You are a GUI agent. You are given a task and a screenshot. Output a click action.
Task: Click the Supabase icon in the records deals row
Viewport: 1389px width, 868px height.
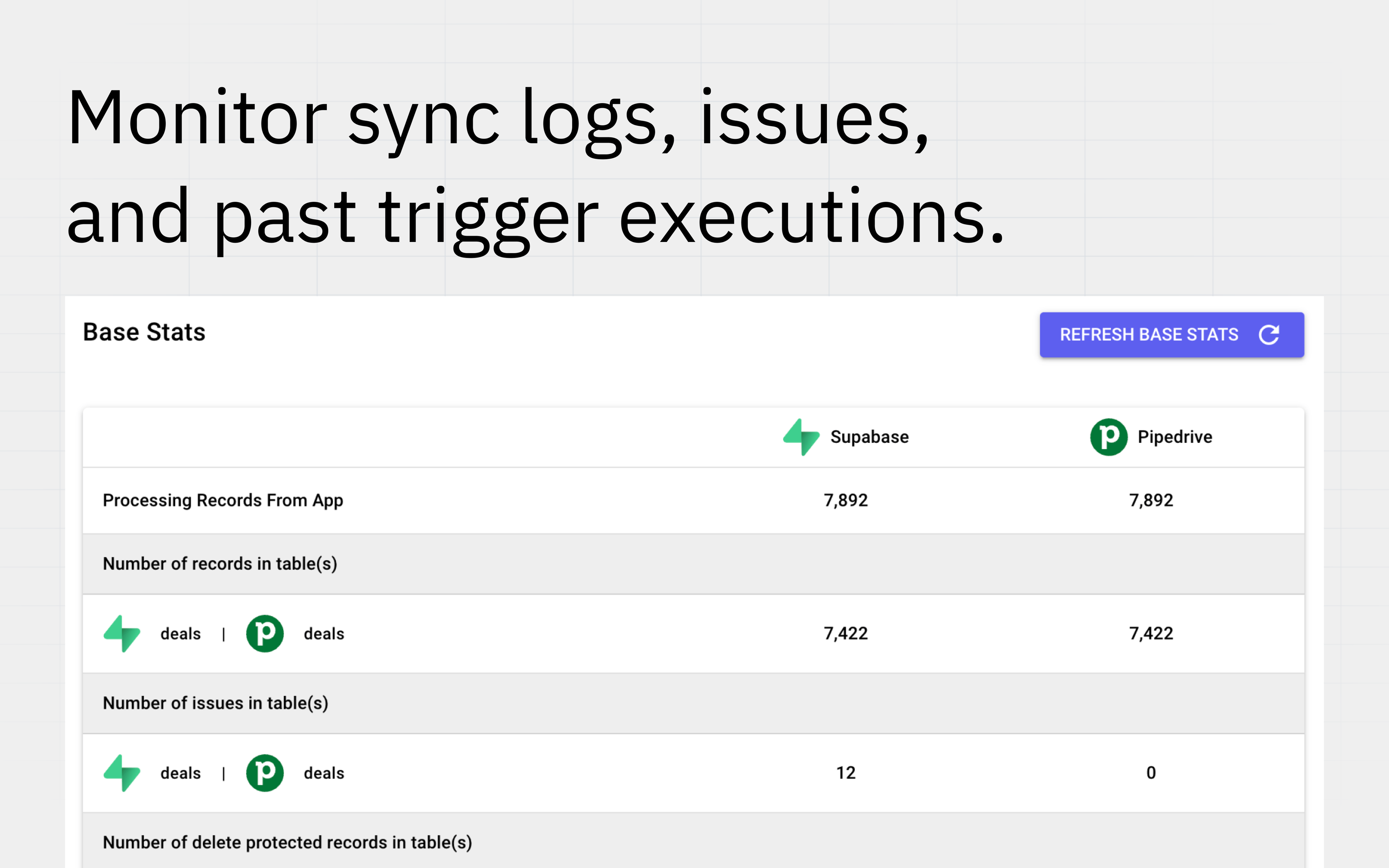[x=122, y=634]
